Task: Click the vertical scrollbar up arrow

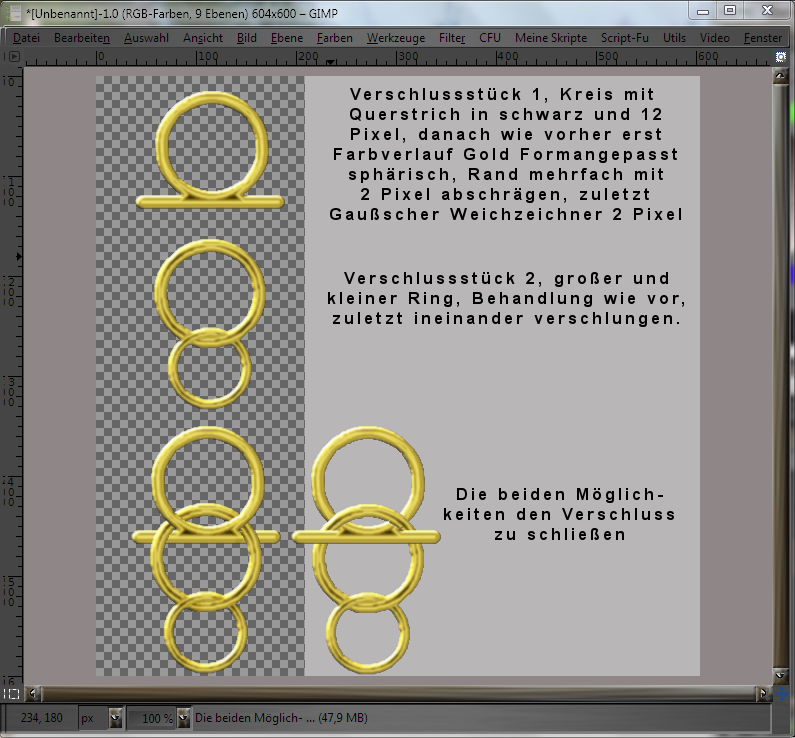Action: (780, 74)
